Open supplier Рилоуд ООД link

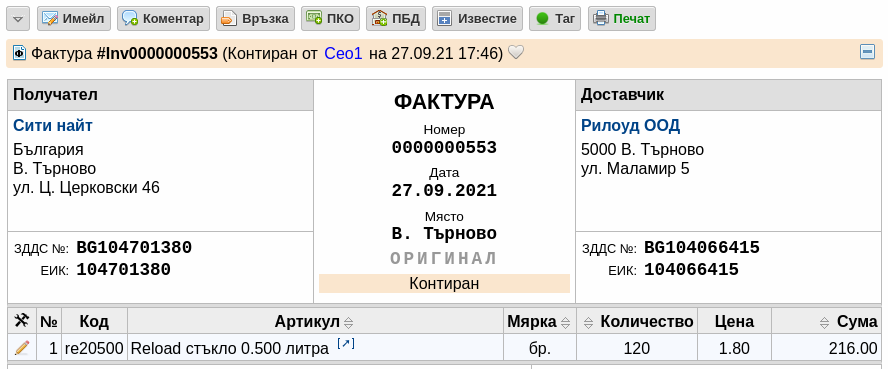630,126
